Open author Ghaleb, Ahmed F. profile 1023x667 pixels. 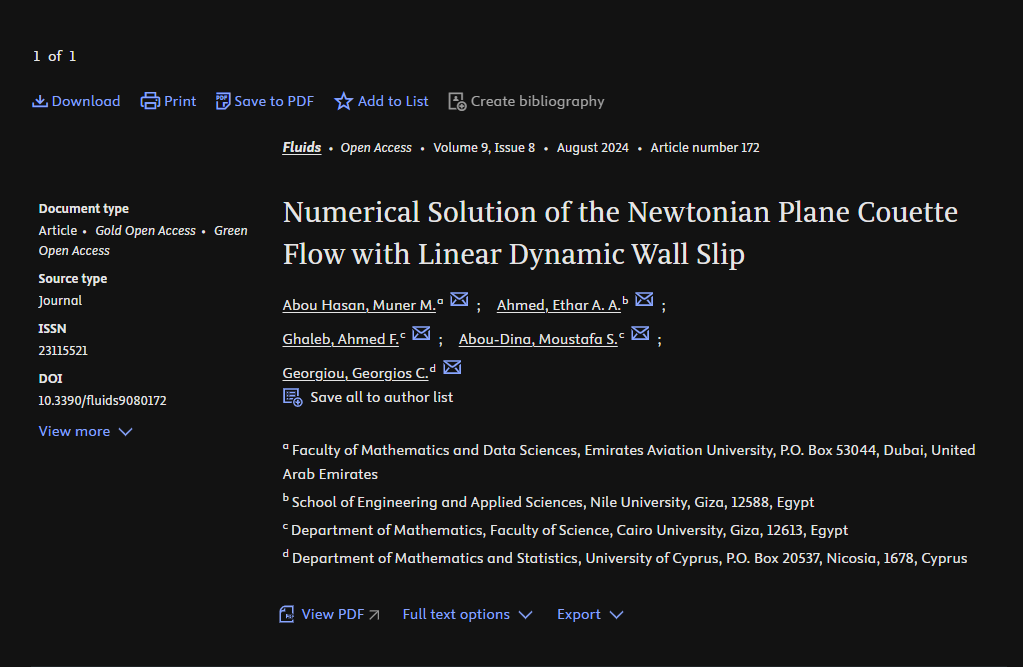[341, 339]
